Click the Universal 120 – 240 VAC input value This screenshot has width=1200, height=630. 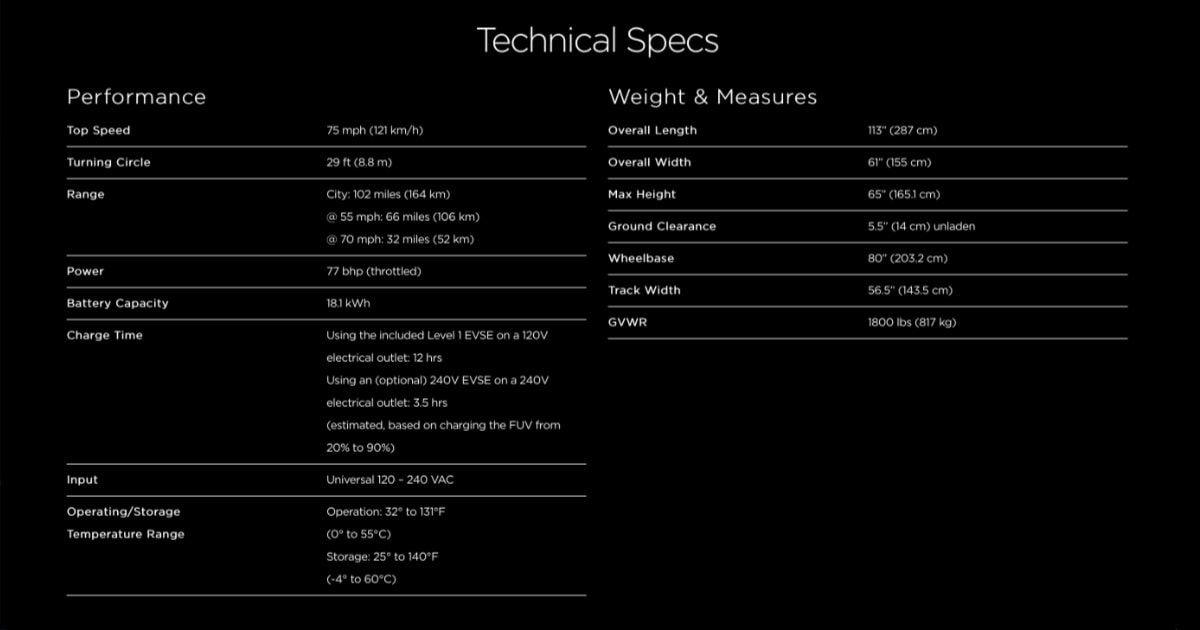point(390,480)
